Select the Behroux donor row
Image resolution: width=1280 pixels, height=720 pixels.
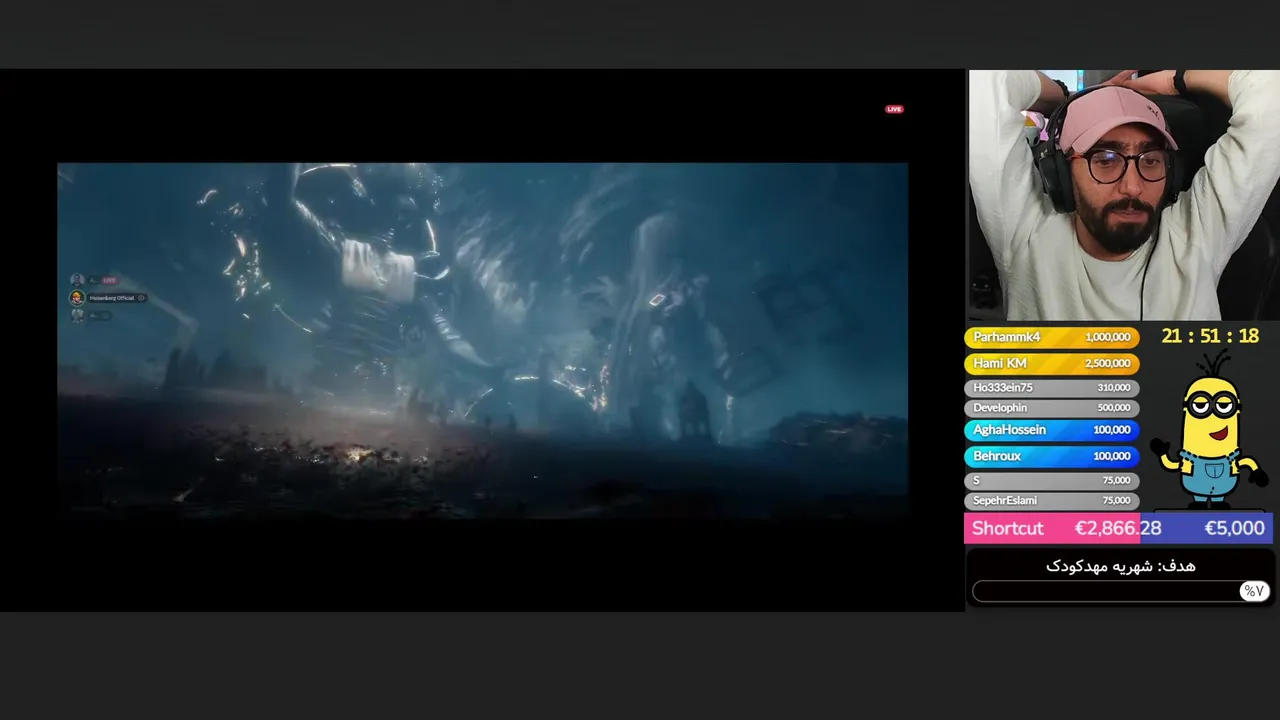(x=1051, y=455)
